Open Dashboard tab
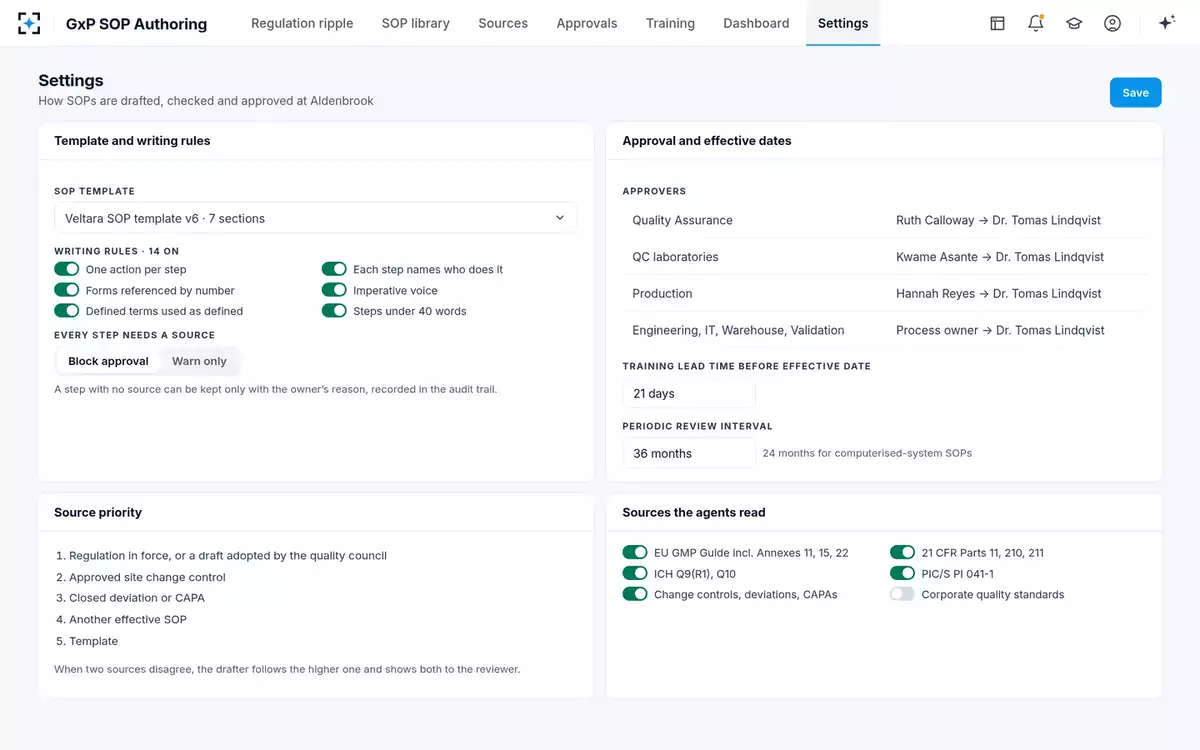This screenshot has width=1200, height=750. pyautogui.click(x=756, y=23)
